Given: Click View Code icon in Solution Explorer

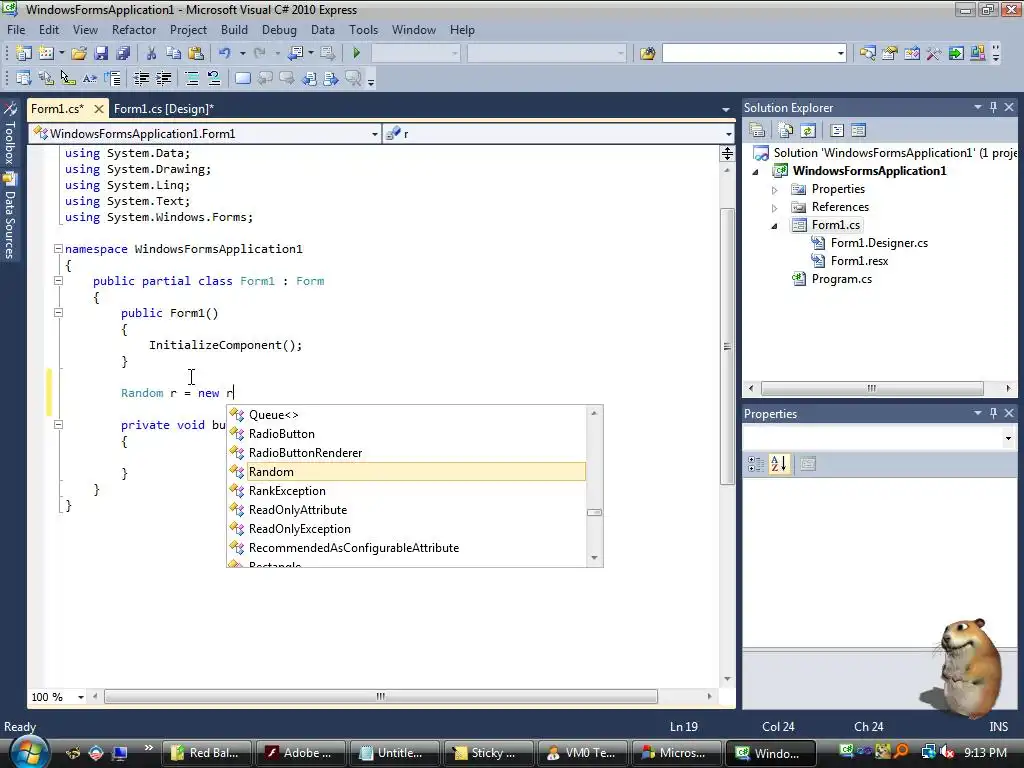Looking at the screenshot, I should pyautogui.click(x=837, y=131).
